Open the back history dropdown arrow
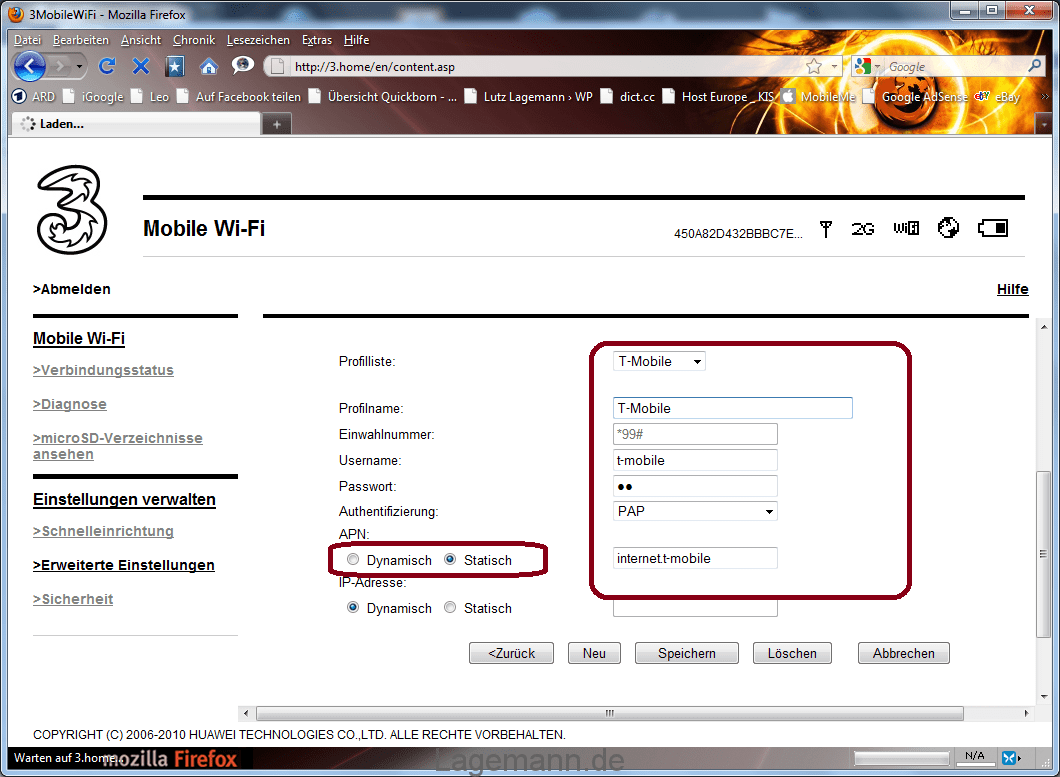Screen dimensions: 1060x777 coord(79,66)
